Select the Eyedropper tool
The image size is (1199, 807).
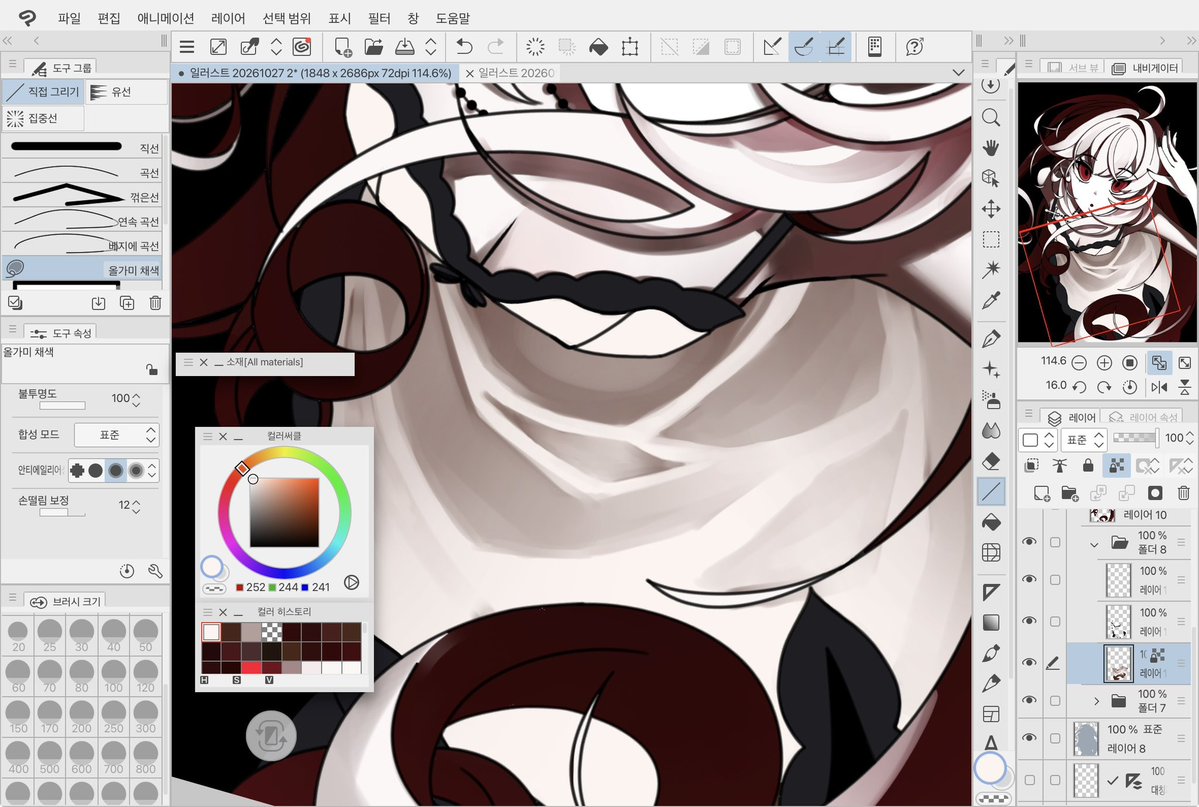pos(991,301)
